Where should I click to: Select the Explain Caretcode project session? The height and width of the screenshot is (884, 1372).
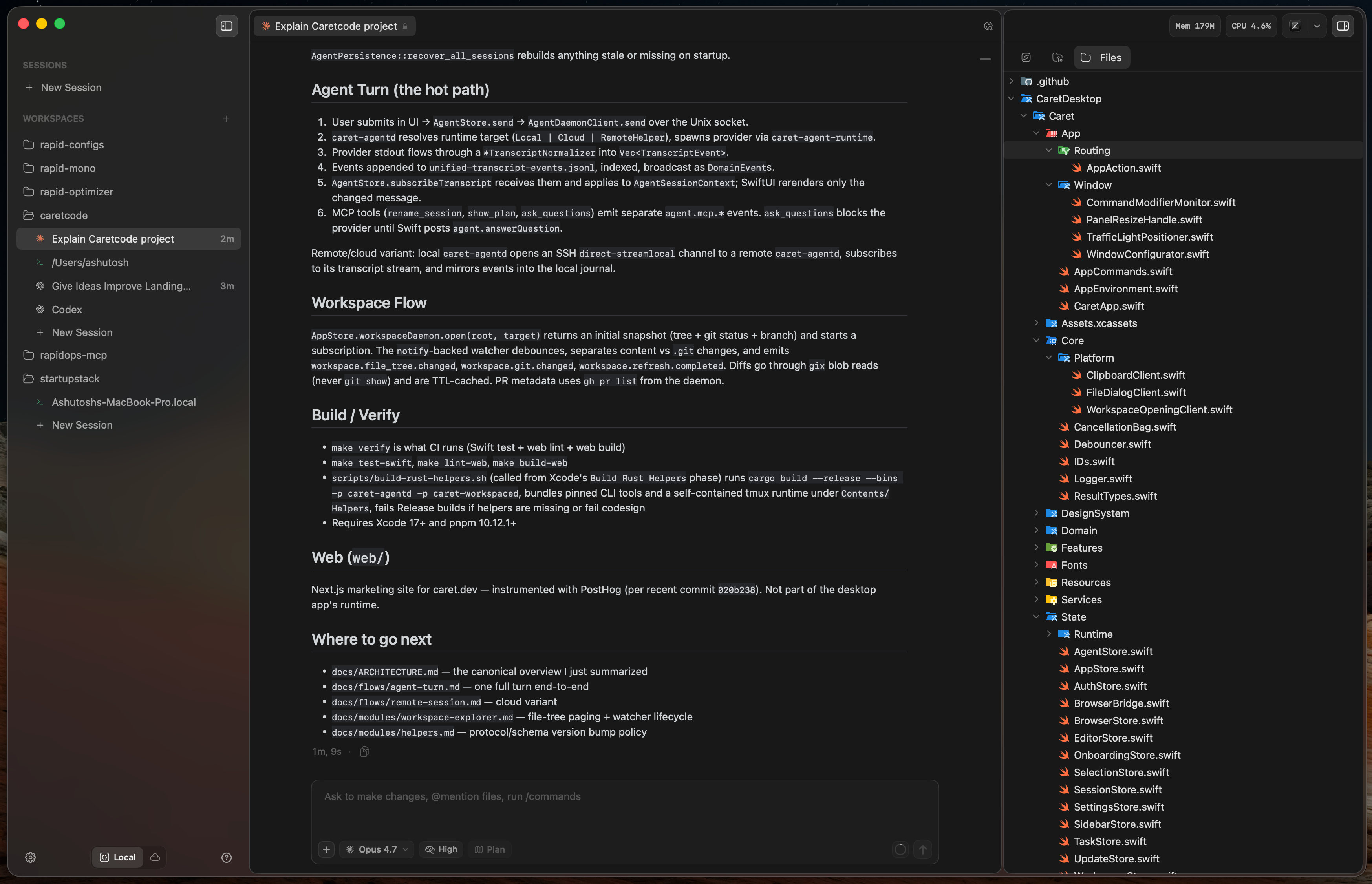click(128, 239)
